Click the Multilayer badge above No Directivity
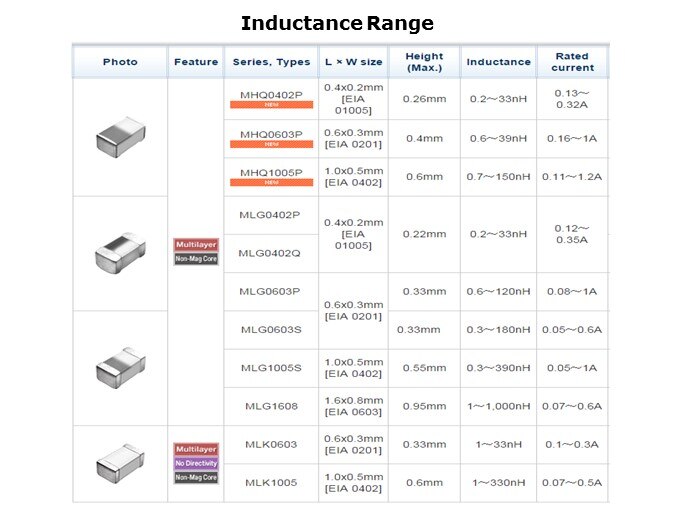 (x=196, y=450)
